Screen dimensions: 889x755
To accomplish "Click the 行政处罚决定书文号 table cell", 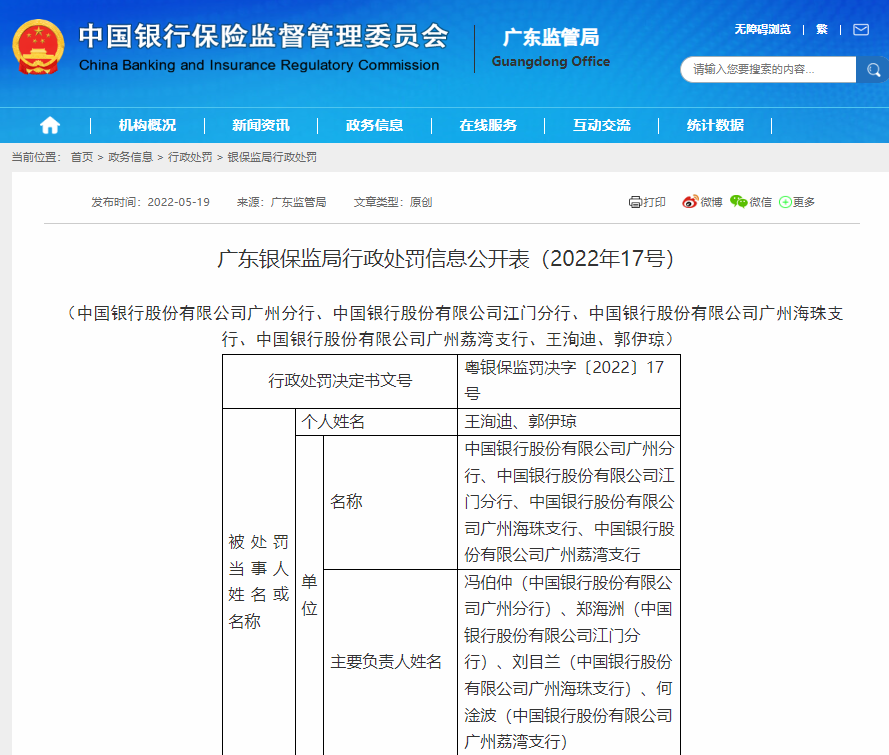I will pos(340,381).
